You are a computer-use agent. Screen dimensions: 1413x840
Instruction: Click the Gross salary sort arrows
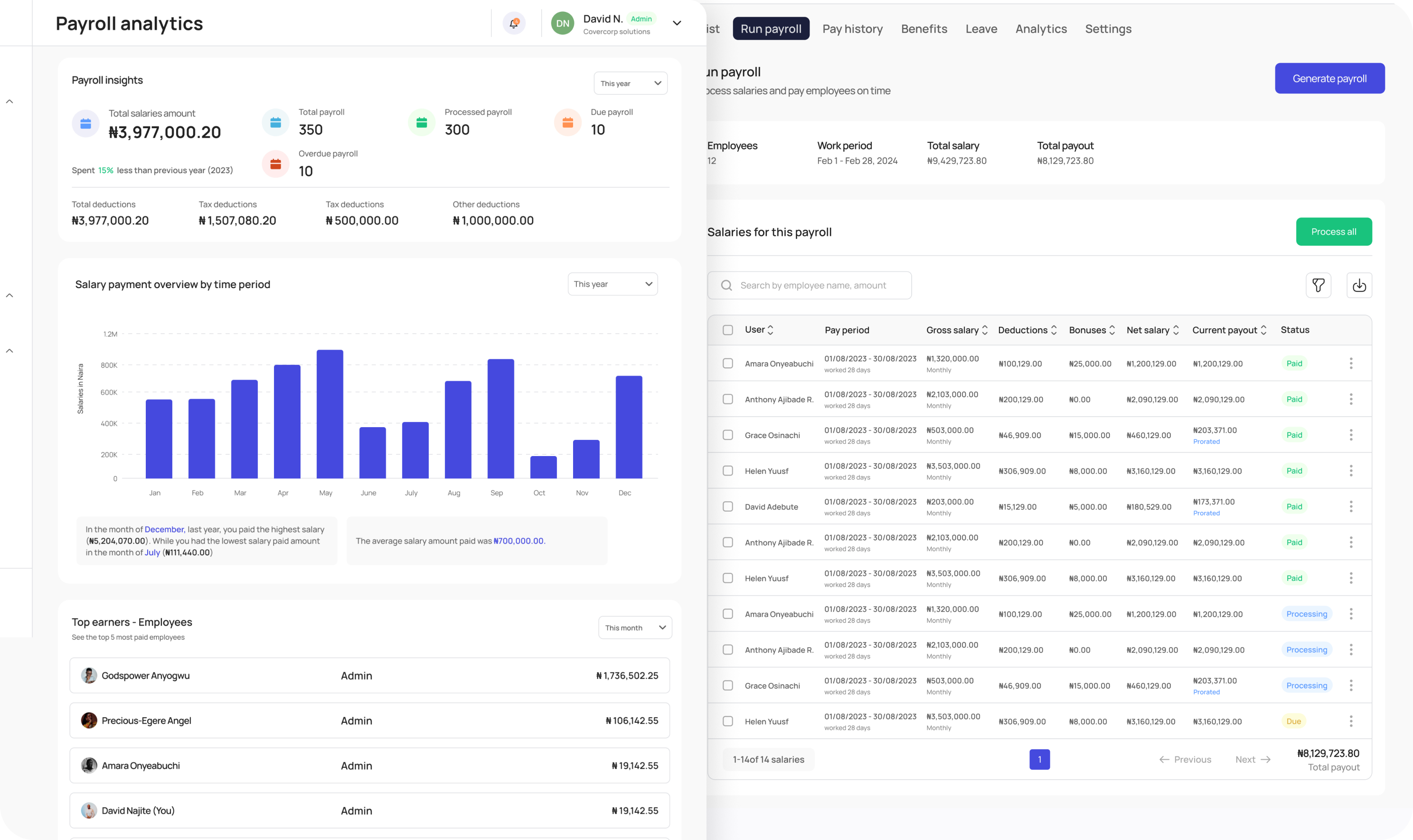click(985, 330)
